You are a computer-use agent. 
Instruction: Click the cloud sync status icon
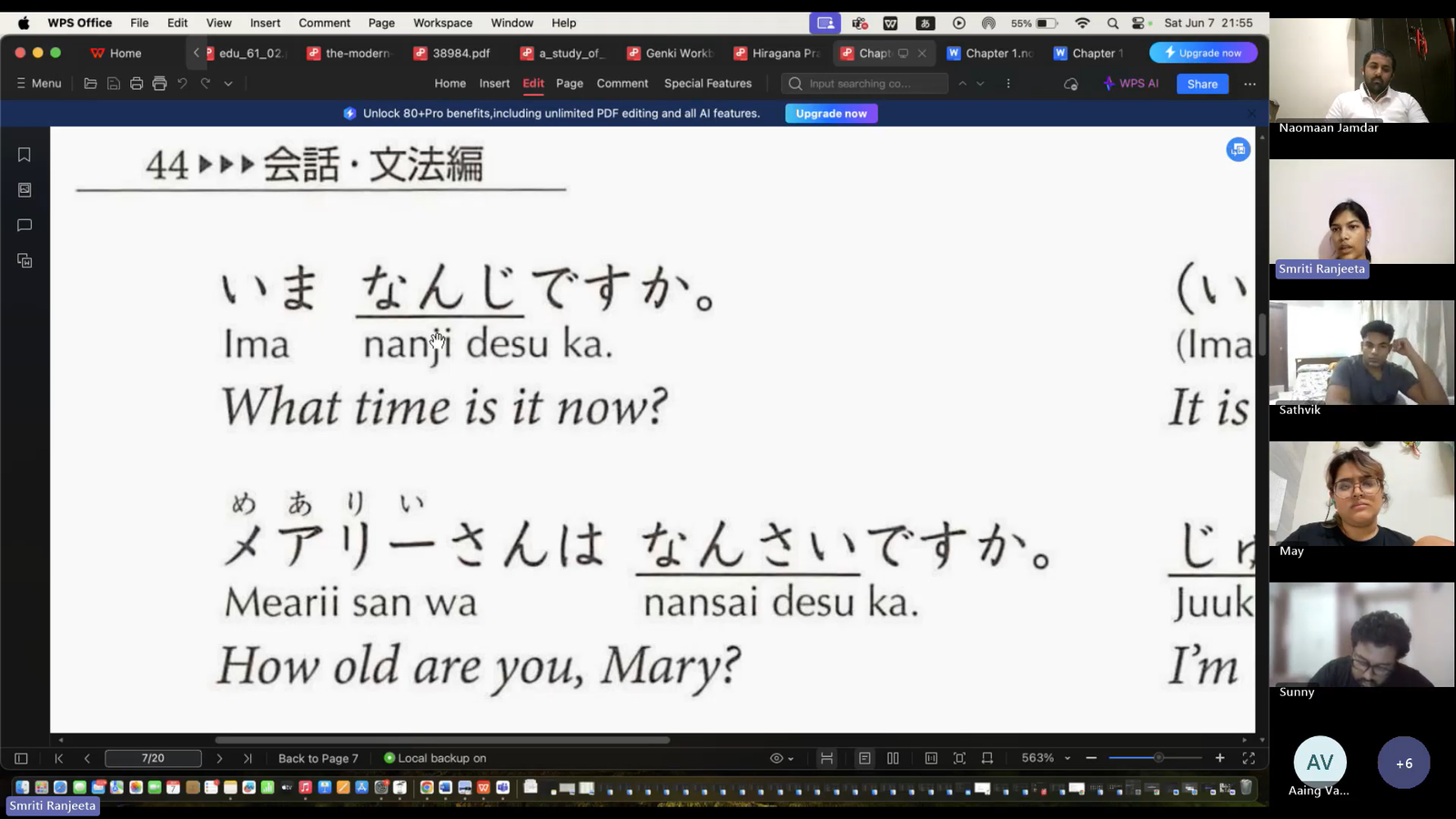click(1071, 84)
